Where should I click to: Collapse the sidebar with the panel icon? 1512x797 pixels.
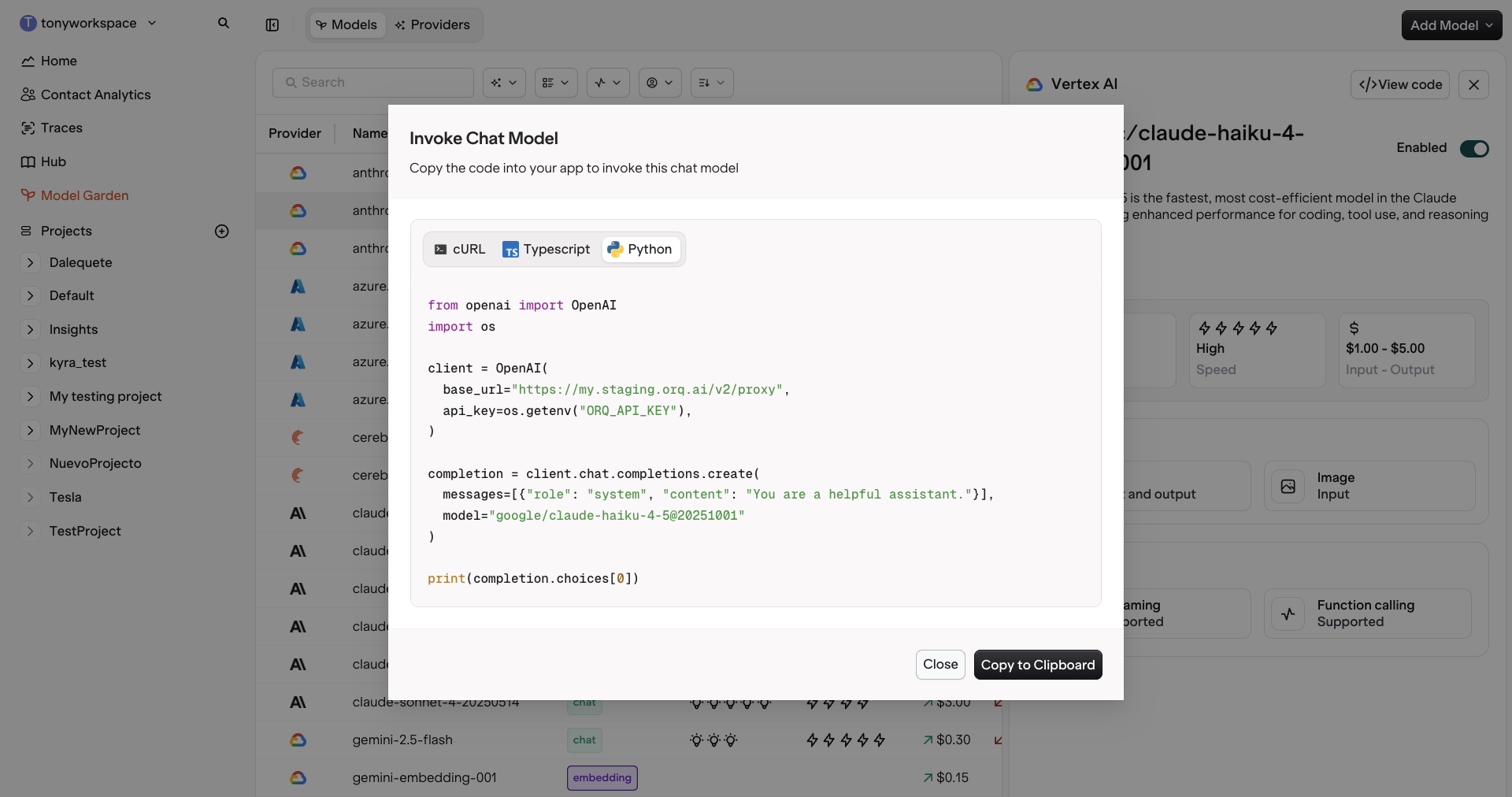(x=272, y=24)
